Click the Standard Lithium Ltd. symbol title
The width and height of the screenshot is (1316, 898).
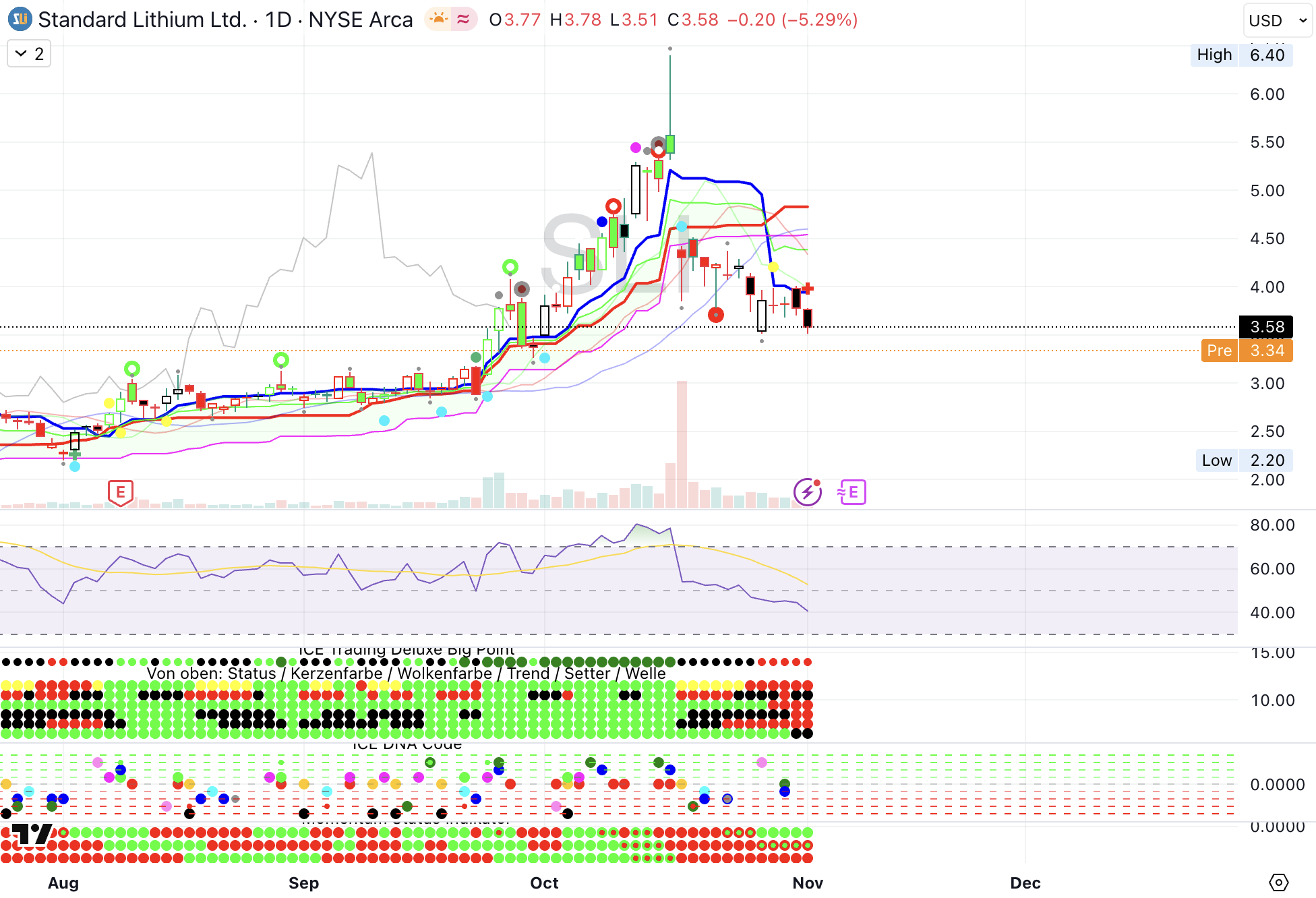pos(142,20)
